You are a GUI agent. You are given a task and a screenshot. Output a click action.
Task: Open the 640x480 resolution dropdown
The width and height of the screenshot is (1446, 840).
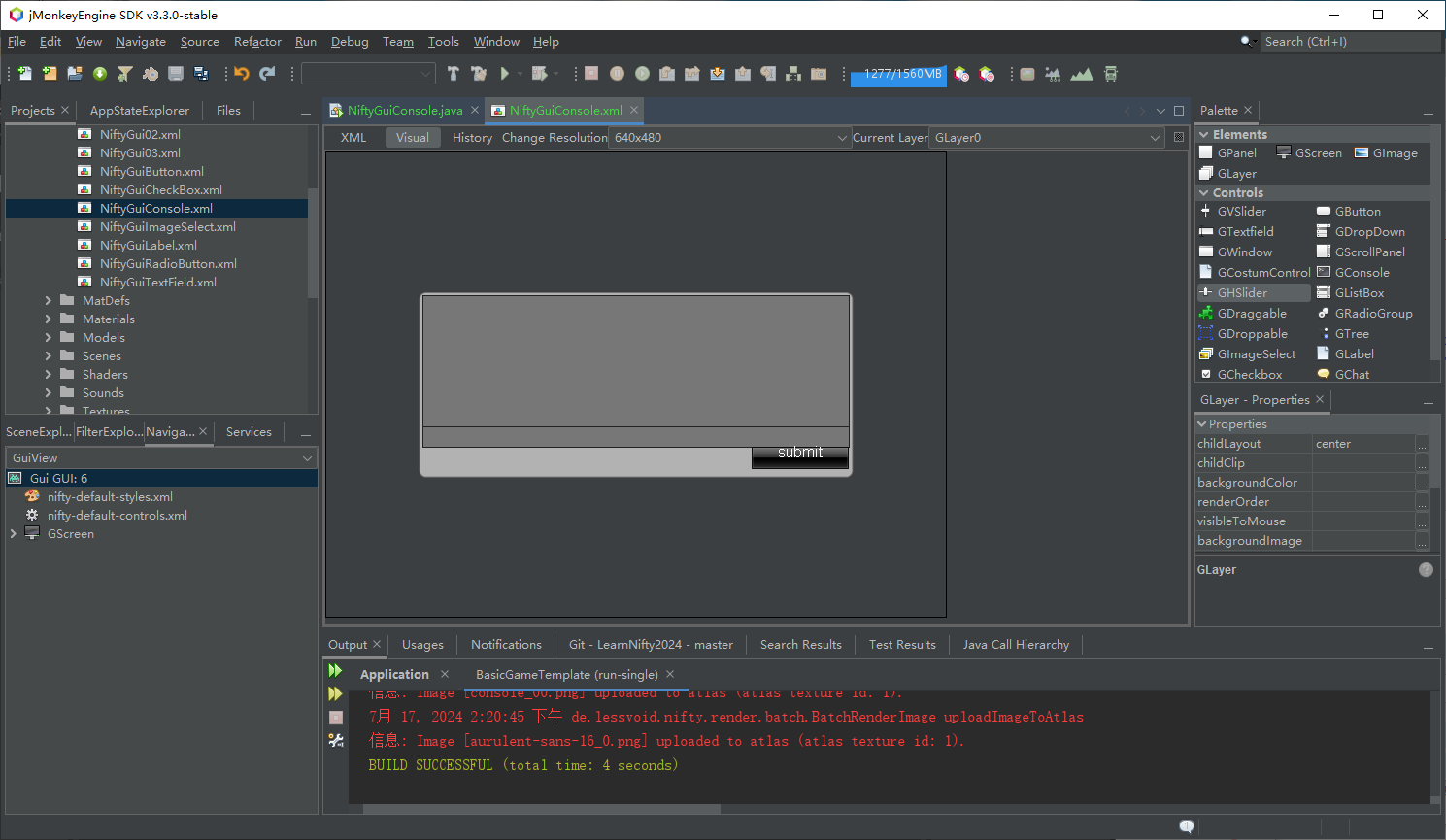[729, 138]
